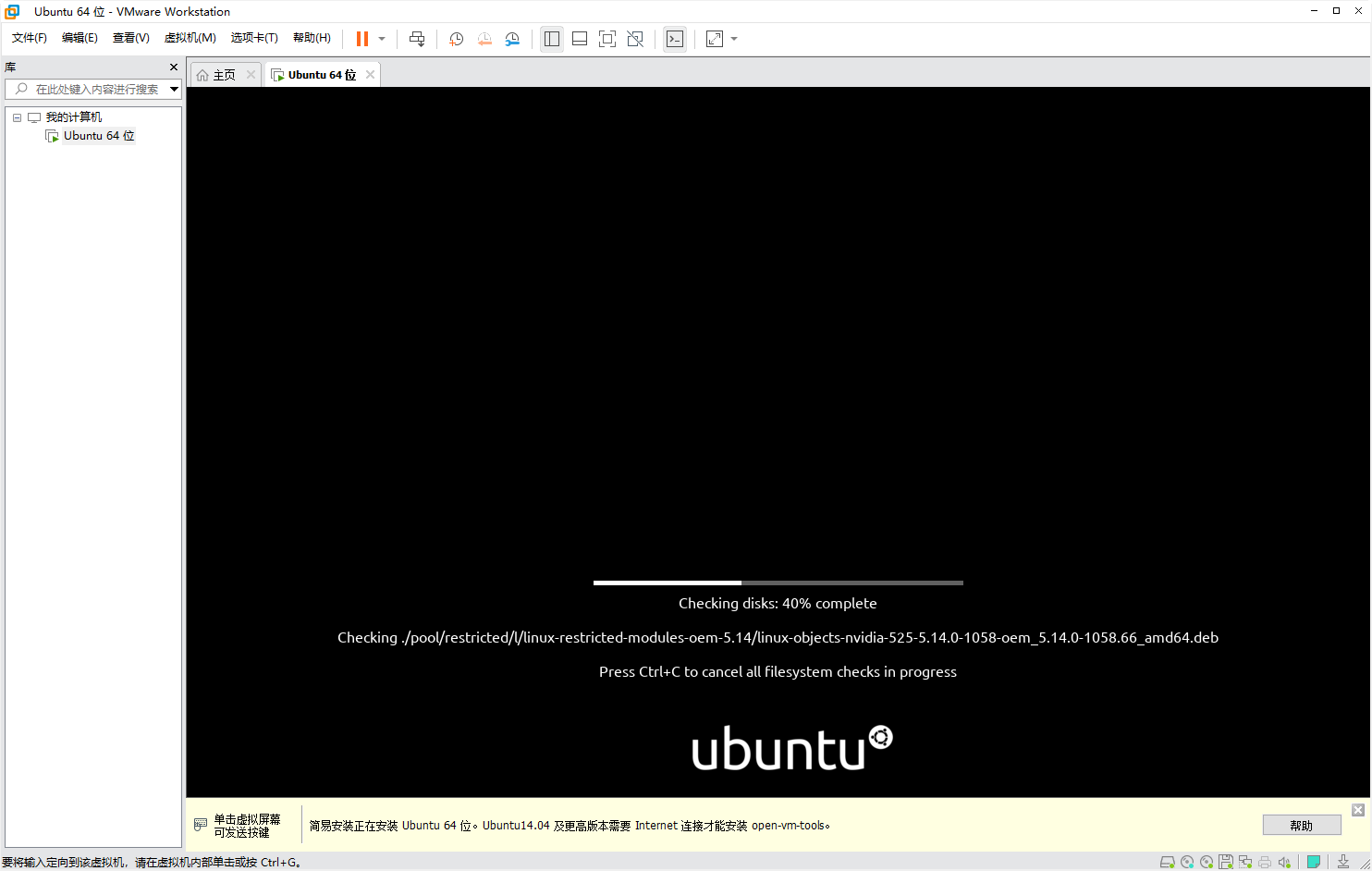Click the 帮助 button in the info bar
The width and height of the screenshot is (1372, 871).
coord(1302,826)
